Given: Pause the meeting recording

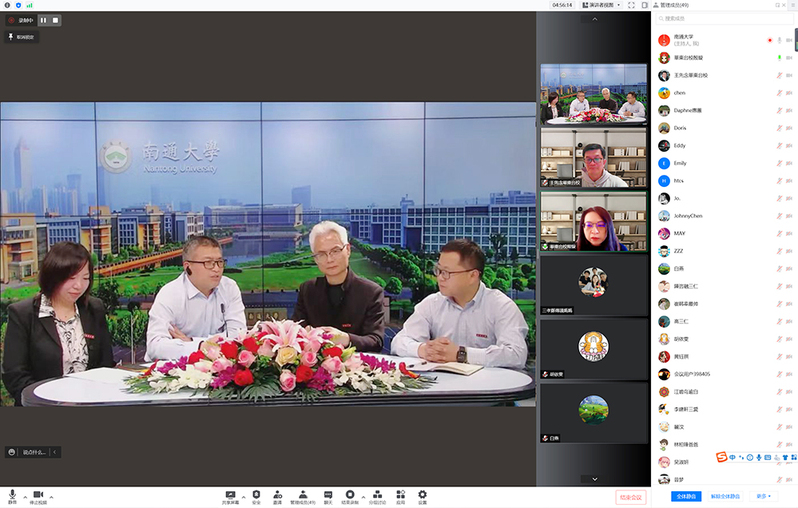Looking at the screenshot, I should click(x=43, y=20).
